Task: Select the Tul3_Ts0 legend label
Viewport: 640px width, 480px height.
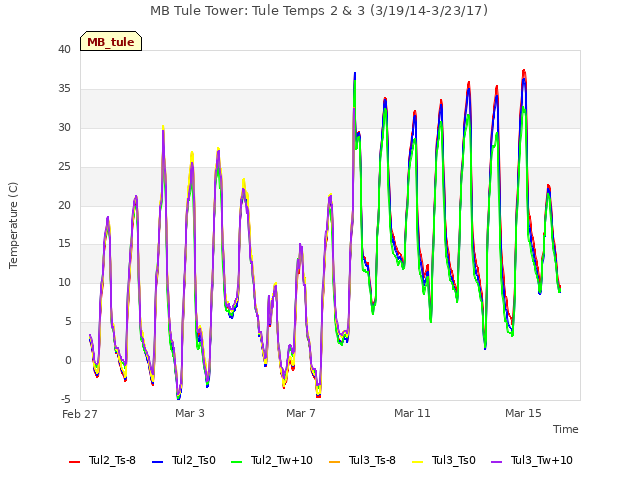Action: pos(454,461)
